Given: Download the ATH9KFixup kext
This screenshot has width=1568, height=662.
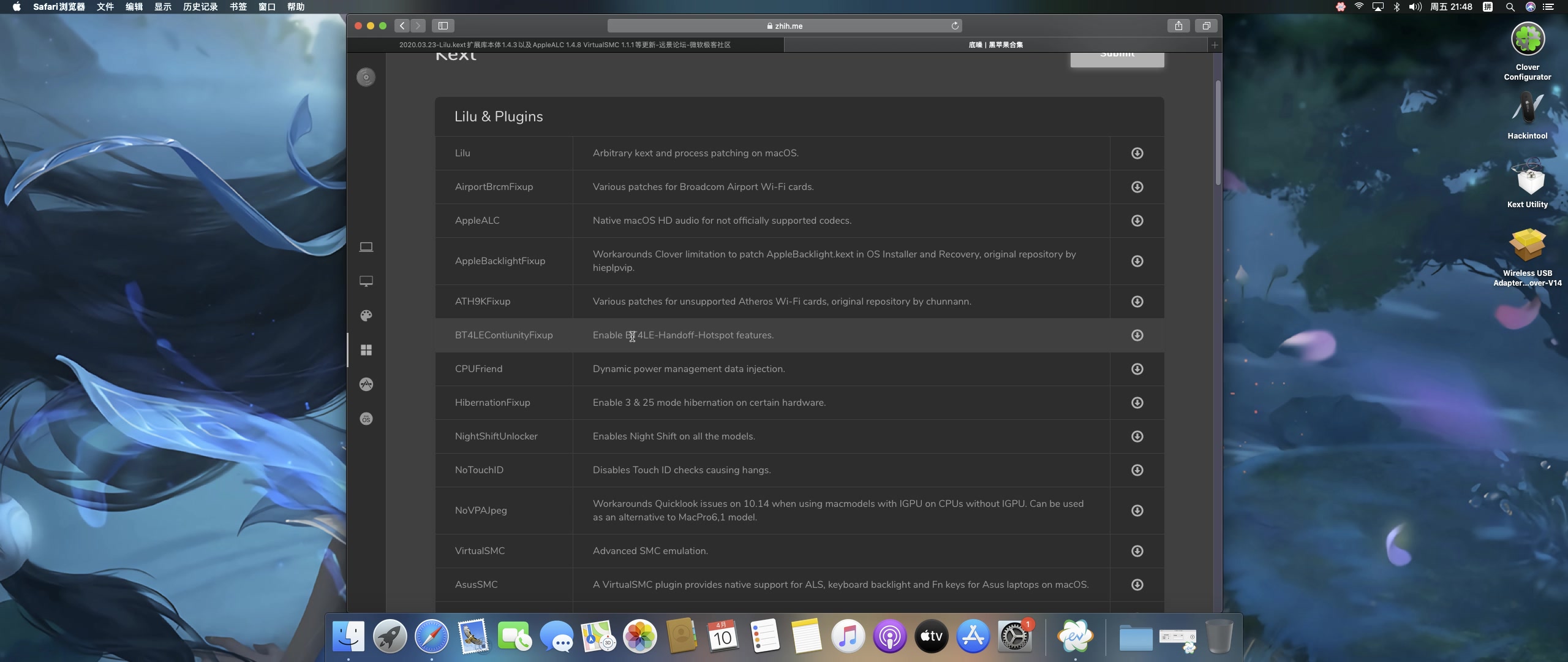Looking at the screenshot, I should pyautogui.click(x=1137, y=302).
